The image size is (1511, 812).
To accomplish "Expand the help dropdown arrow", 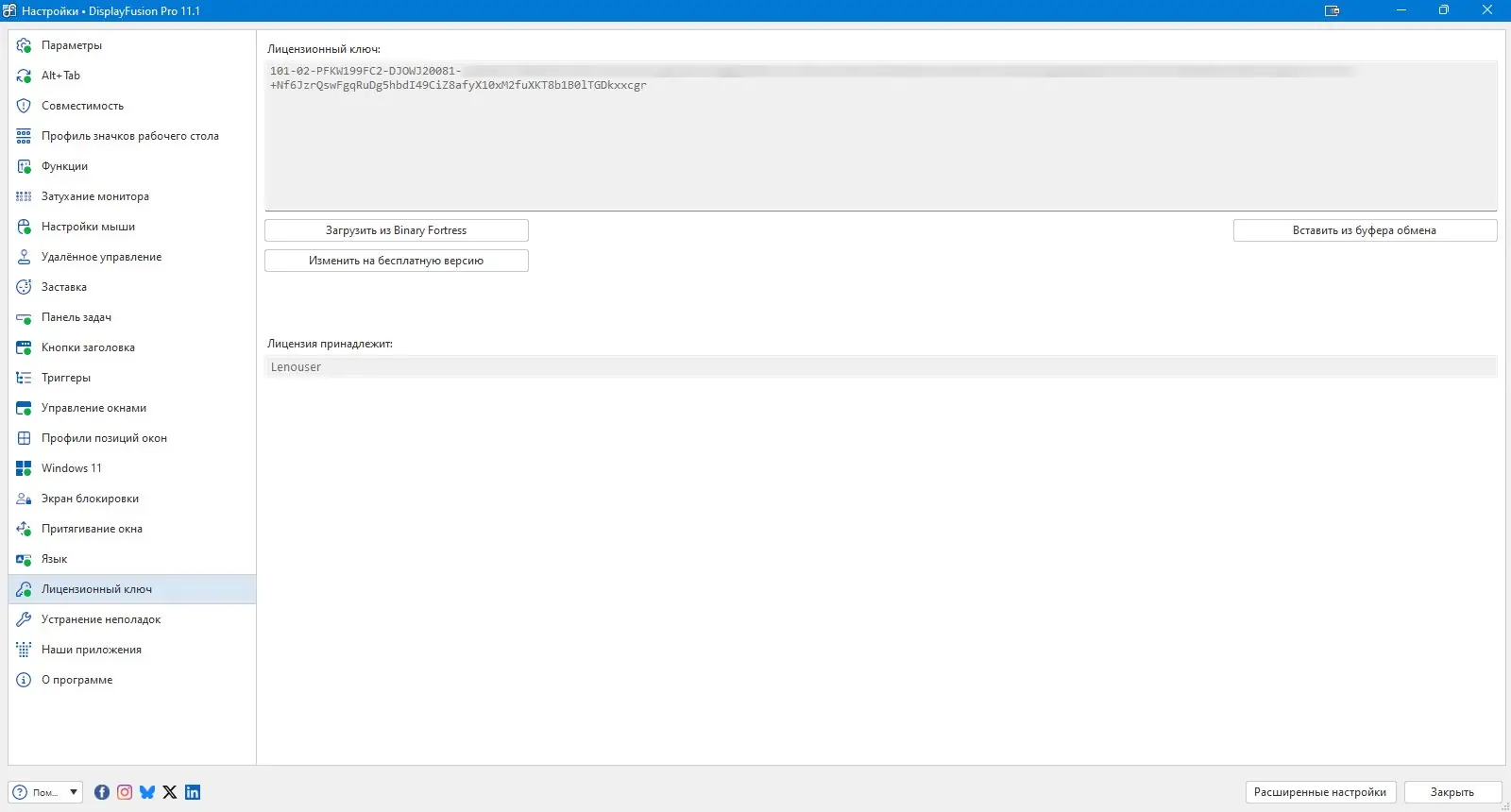I will (x=74, y=792).
